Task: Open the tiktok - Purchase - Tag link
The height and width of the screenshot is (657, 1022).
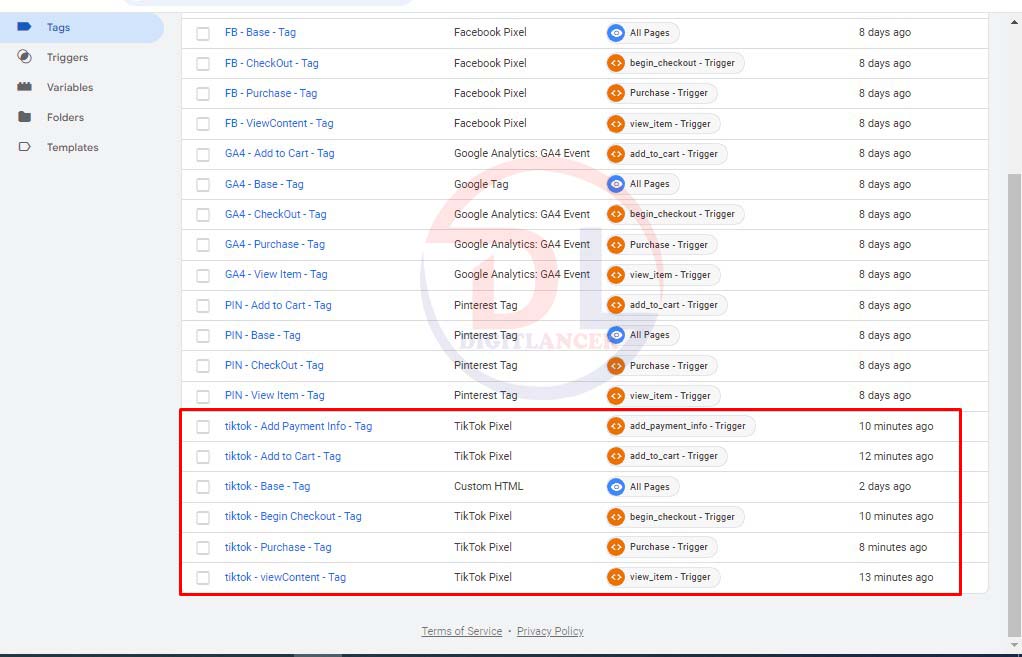Action: (278, 547)
